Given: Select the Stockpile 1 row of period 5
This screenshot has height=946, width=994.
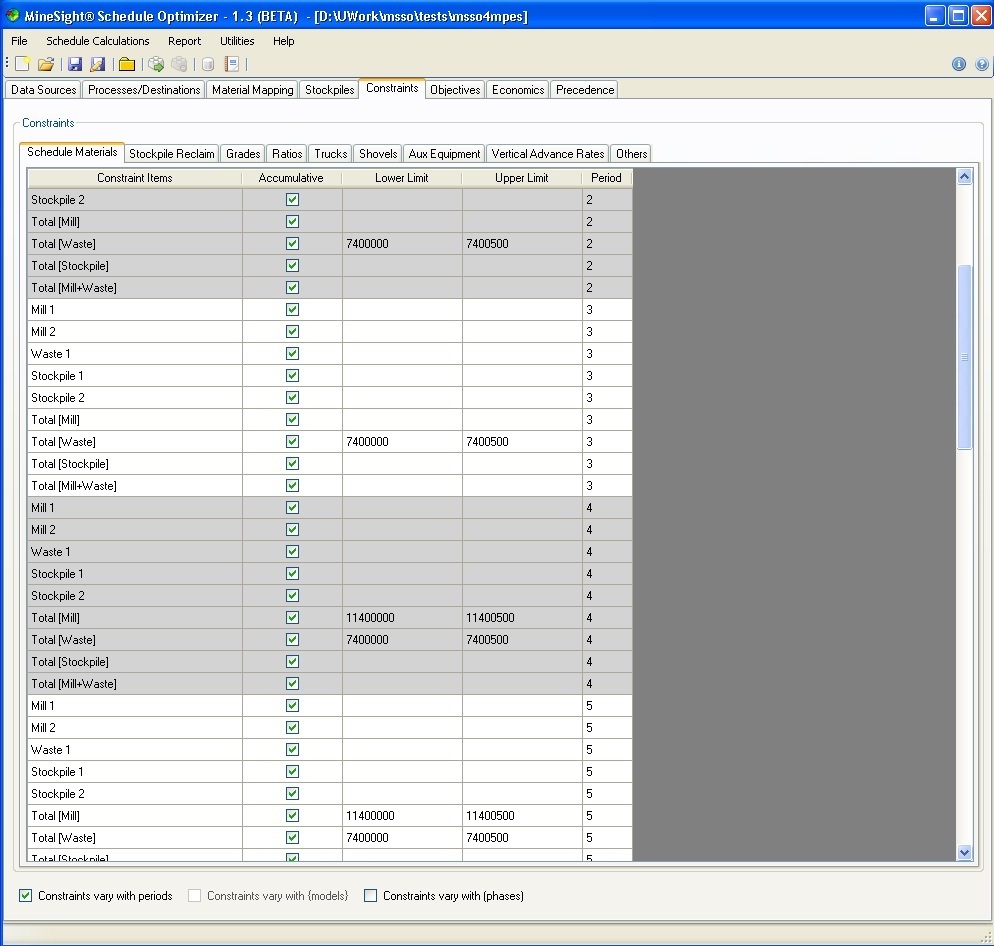Looking at the screenshot, I should point(330,772).
